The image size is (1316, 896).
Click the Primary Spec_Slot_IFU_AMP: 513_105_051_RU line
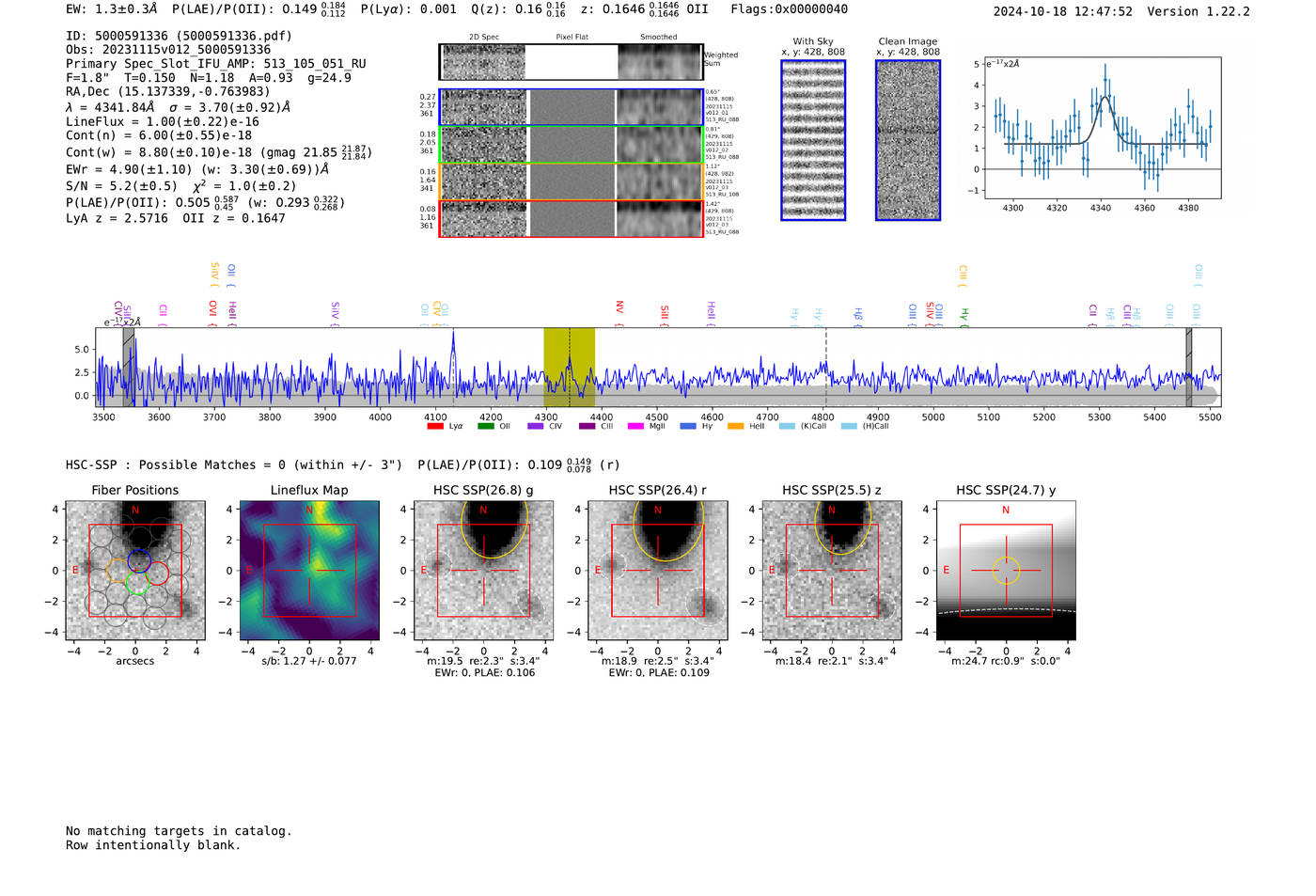[x=216, y=64]
